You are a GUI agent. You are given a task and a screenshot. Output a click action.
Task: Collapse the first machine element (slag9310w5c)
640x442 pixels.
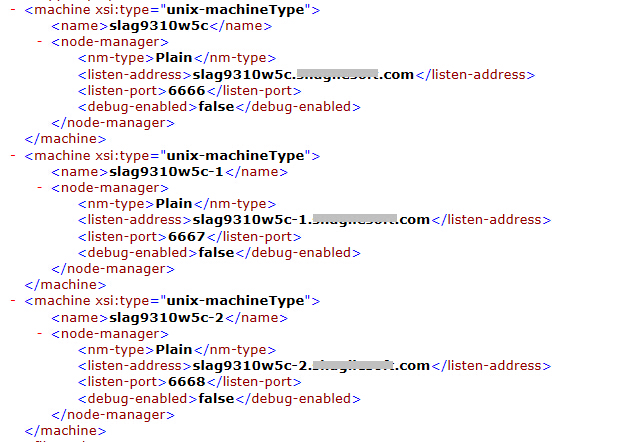point(12,10)
